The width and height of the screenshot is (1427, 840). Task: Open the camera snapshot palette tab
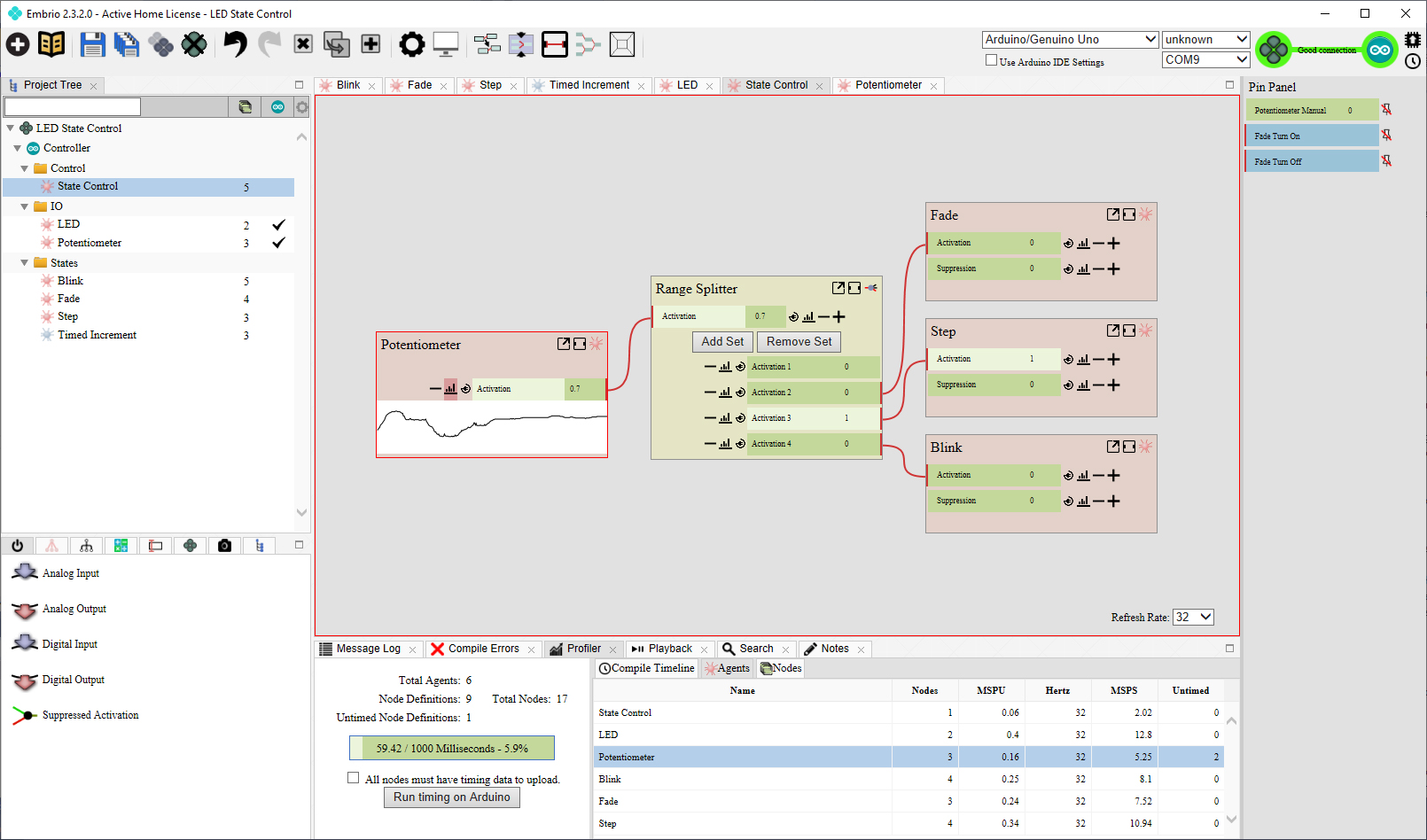tap(224, 546)
